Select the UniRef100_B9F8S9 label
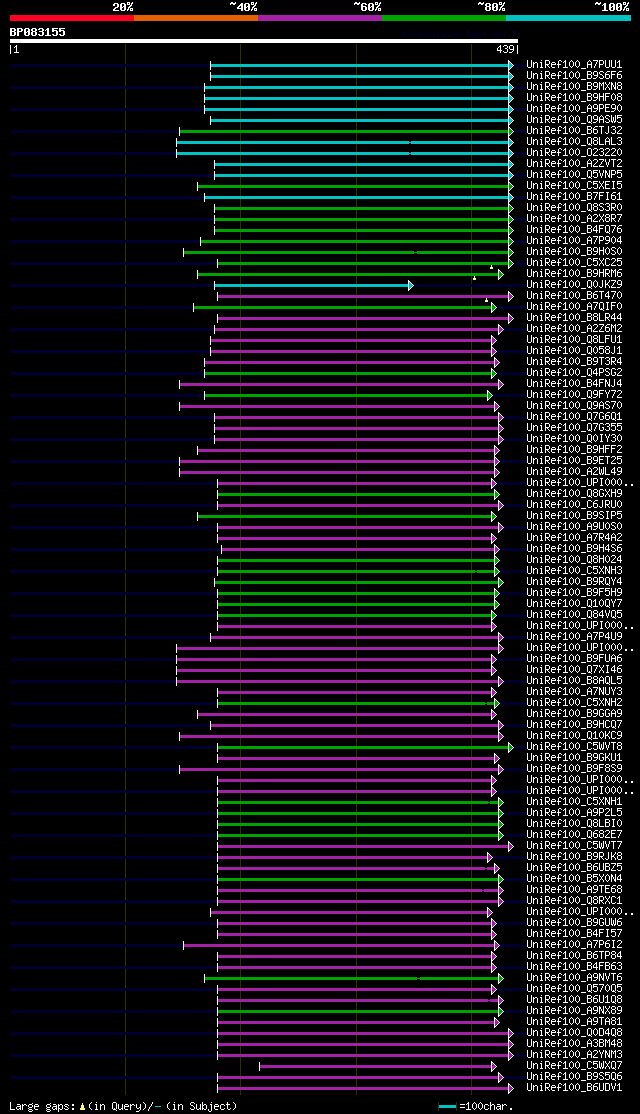This screenshot has width=640, height=1114. [575, 769]
